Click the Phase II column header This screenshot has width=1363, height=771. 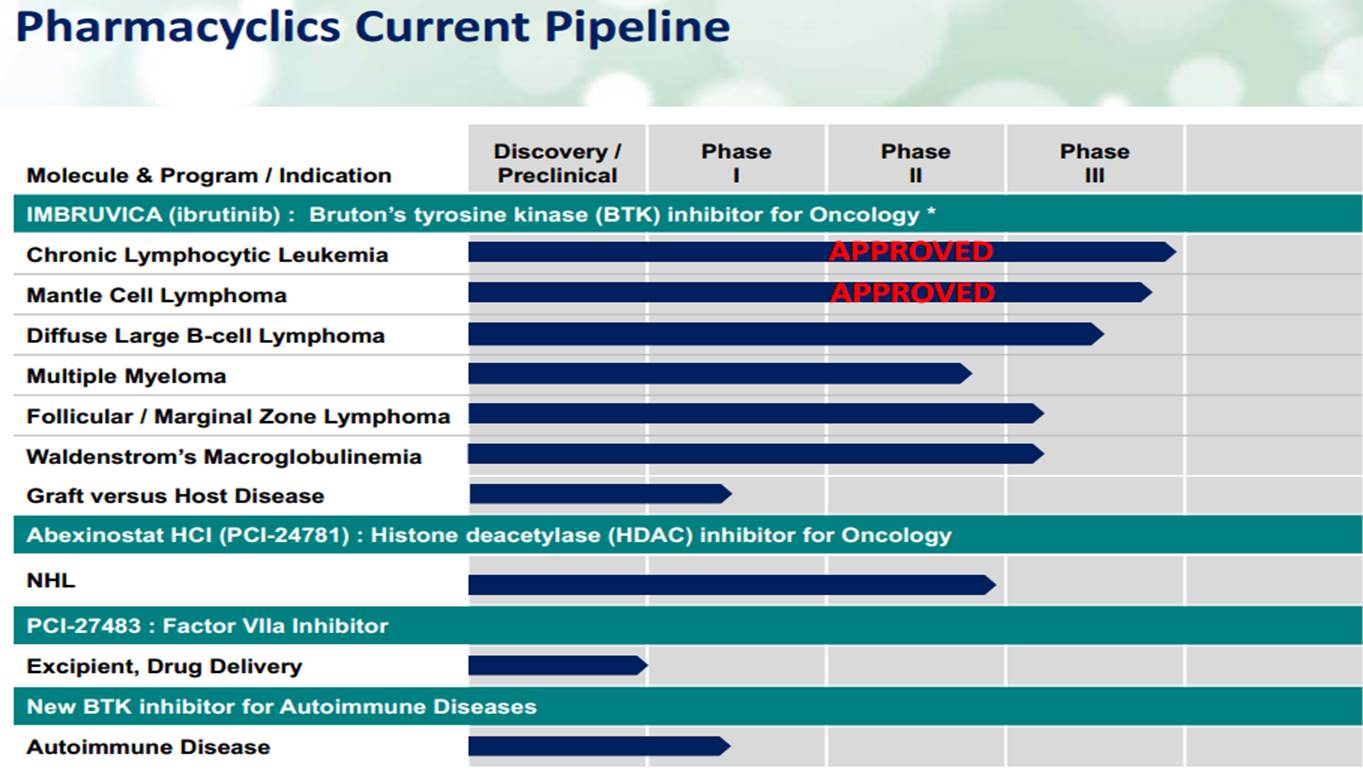(915, 163)
